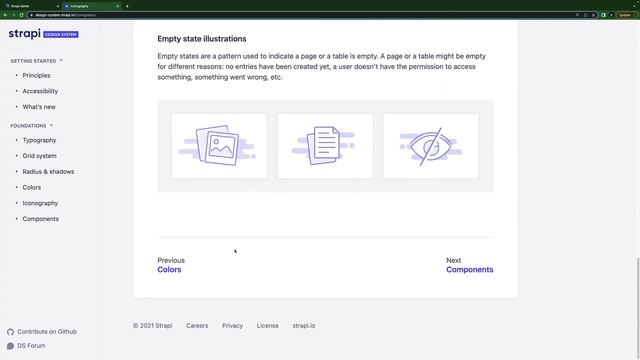This screenshot has height=360, width=640.
Task: Click the share icon in address bar
Action: pyautogui.click(x=585, y=15)
